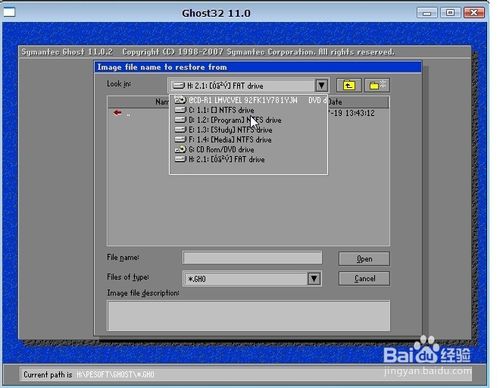Select the CD-R1 DVD drive entry
Screen dimensions: 500x388
coord(248,100)
